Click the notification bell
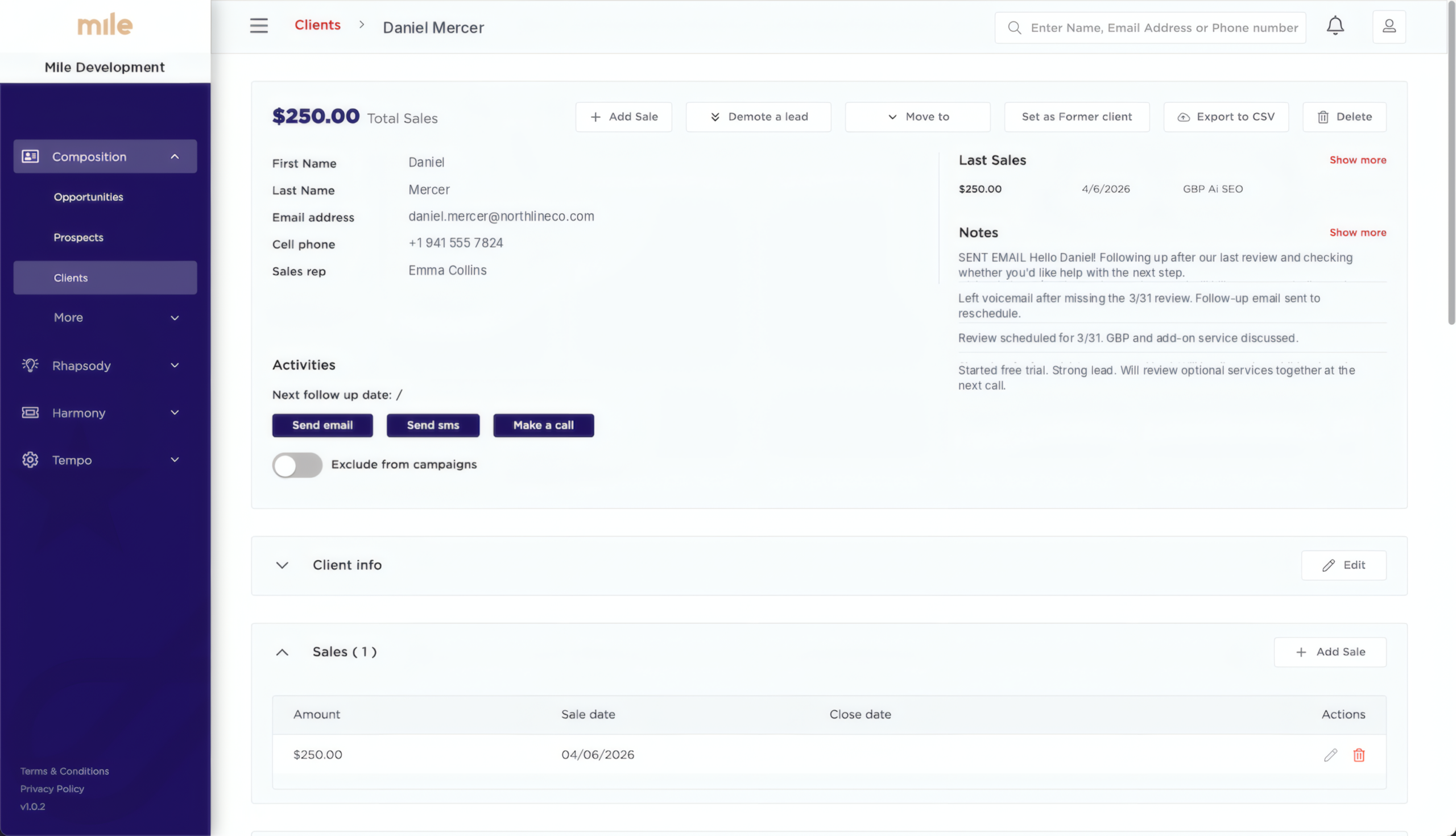This screenshot has height=836, width=1456. tap(1335, 25)
